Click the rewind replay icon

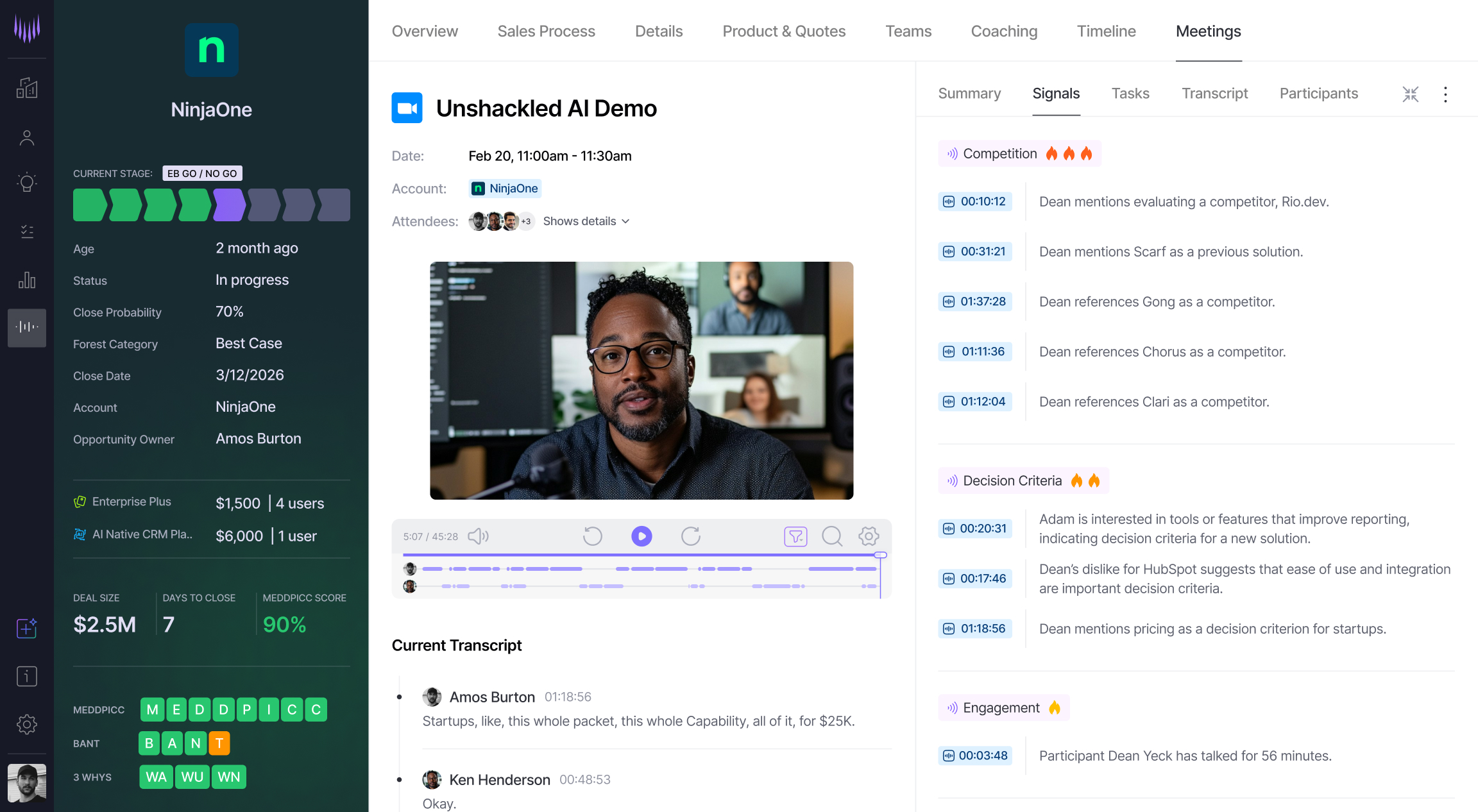[x=592, y=536]
